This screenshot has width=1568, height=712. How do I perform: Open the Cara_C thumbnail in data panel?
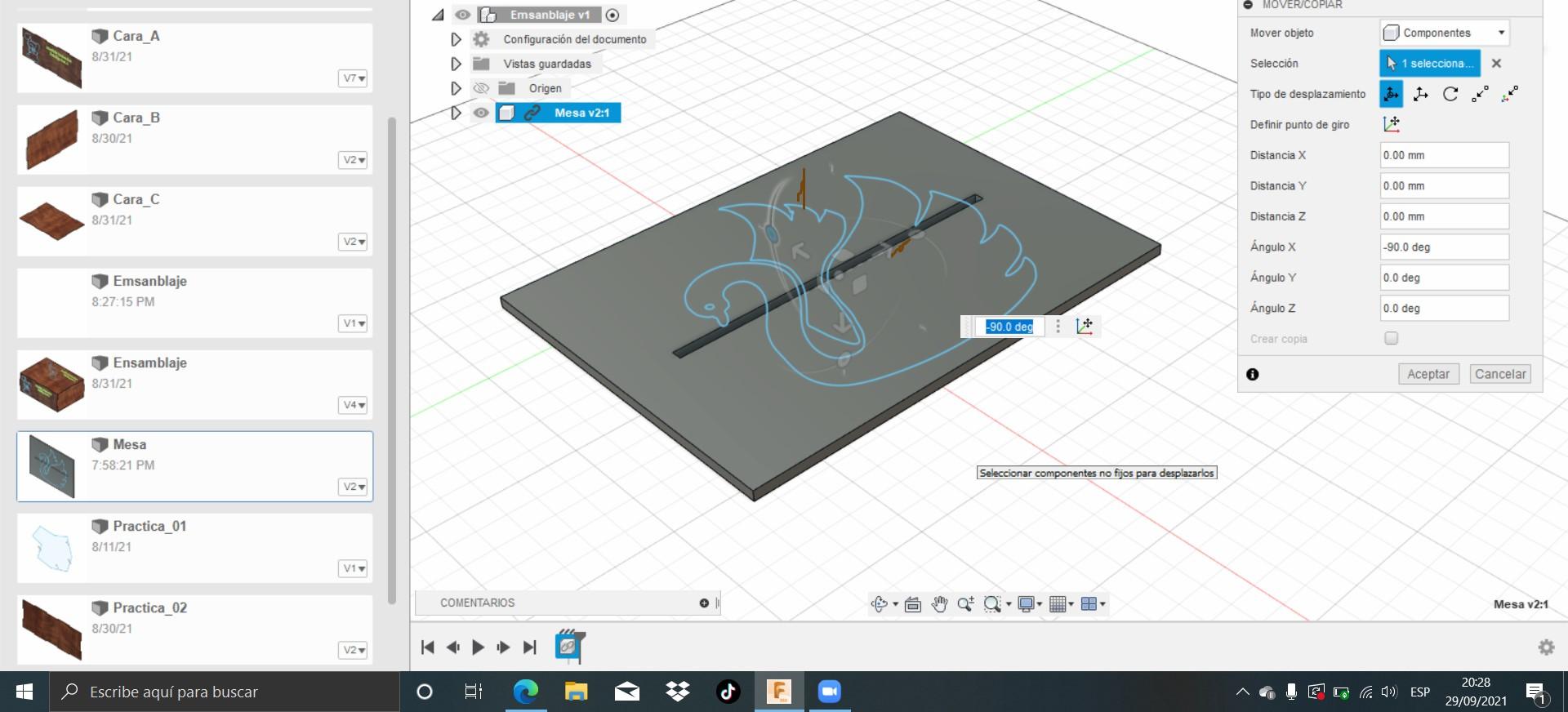pyautogui.click(x=51, y=221)
